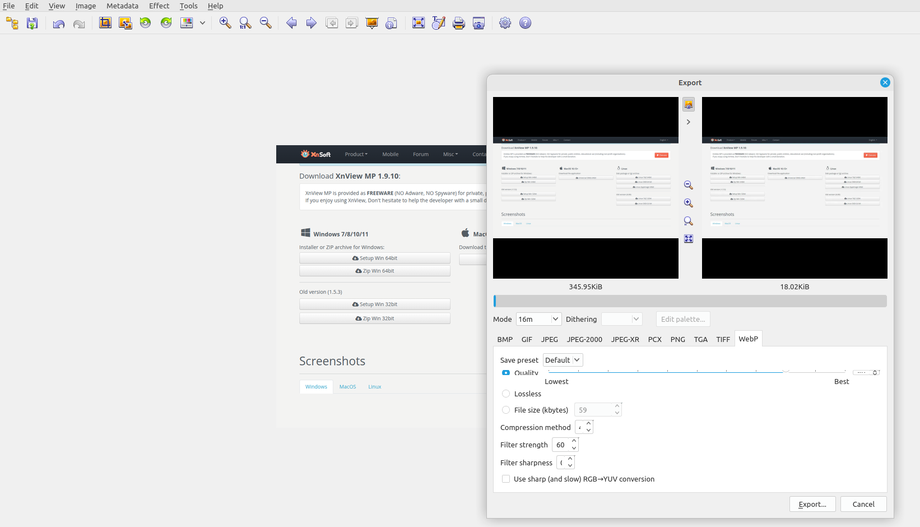Zoom out Export dialog preview

[688, 185]
